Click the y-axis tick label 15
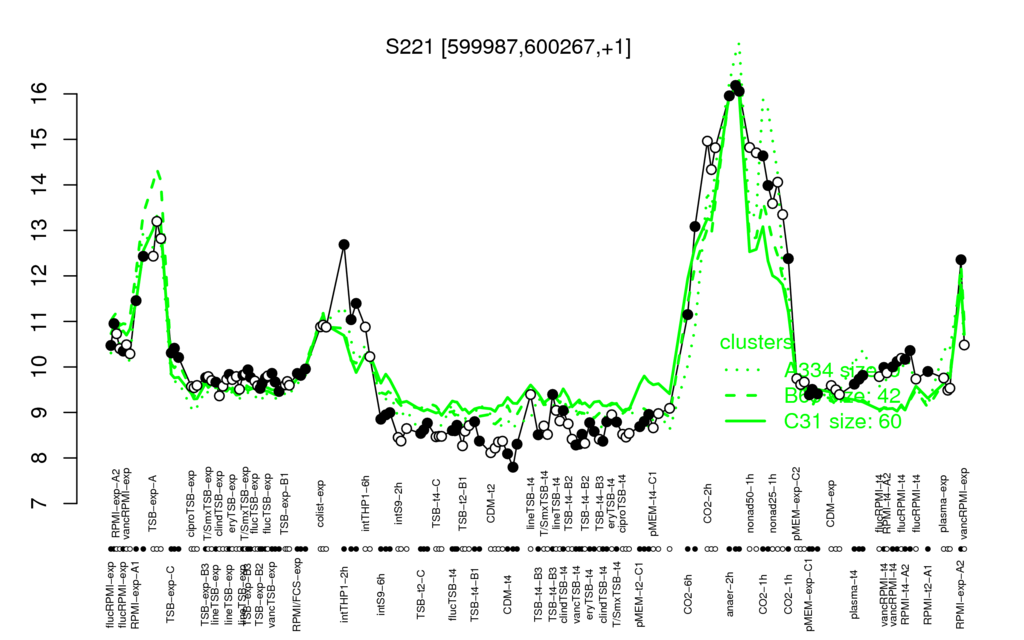This screenshot has width=1024, height=640. click(x=40, y=139)
